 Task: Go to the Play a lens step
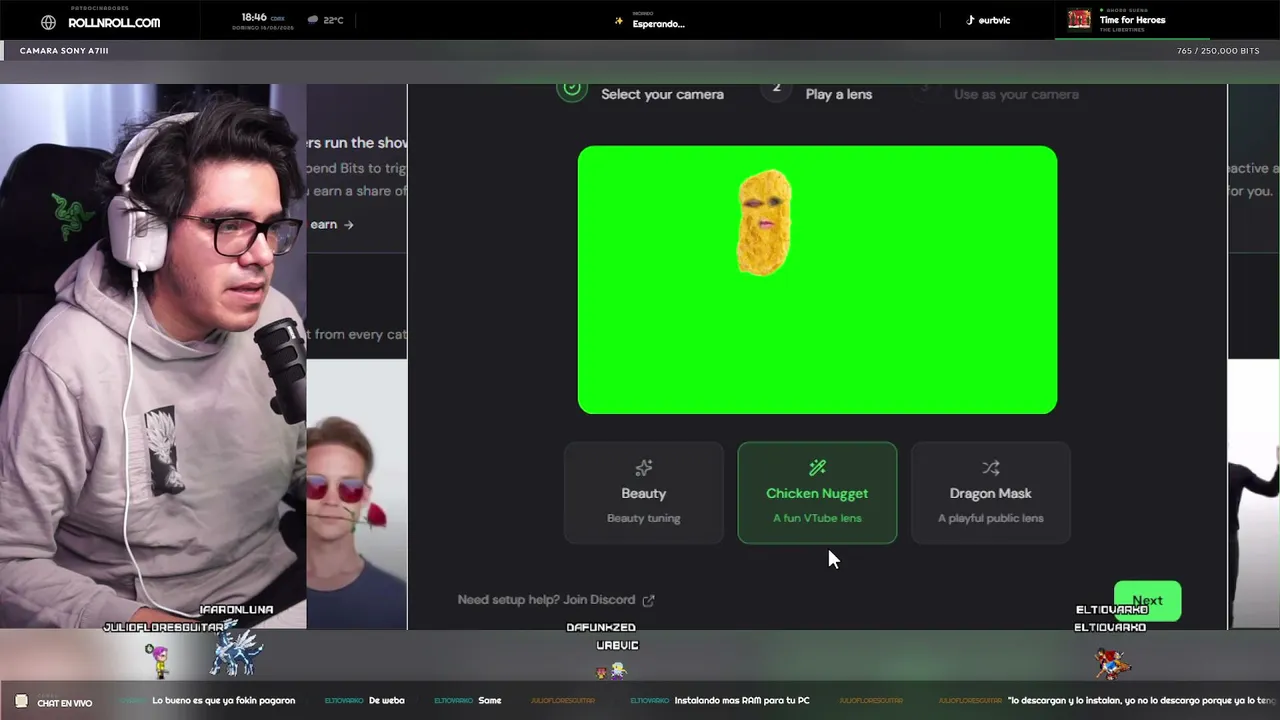838,94
